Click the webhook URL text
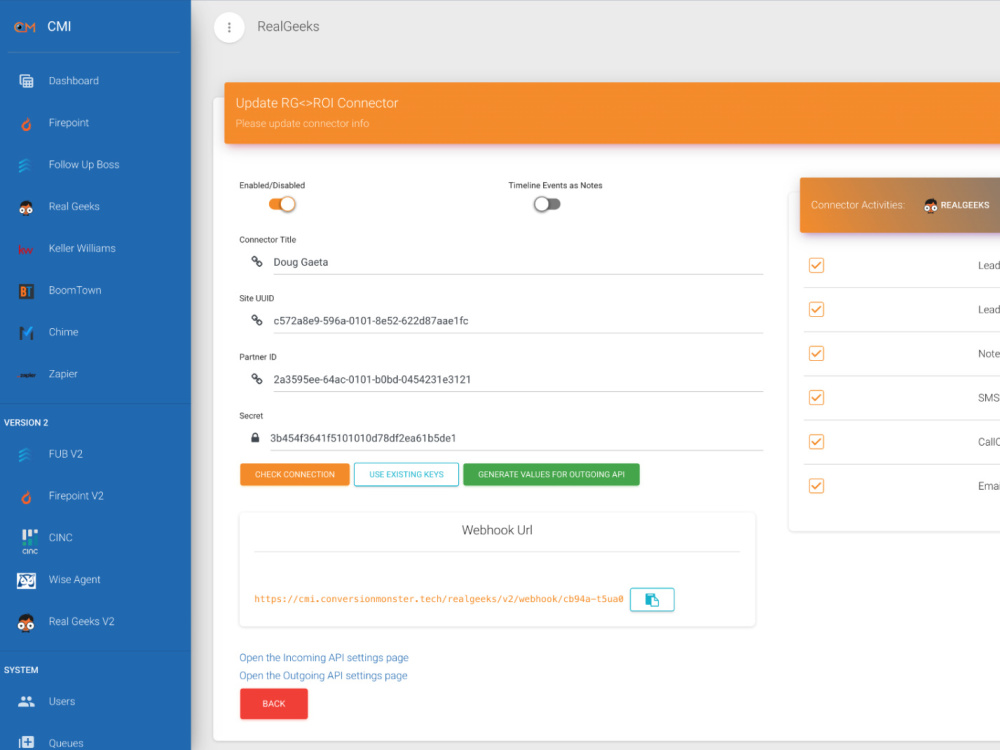 [439, 599]
